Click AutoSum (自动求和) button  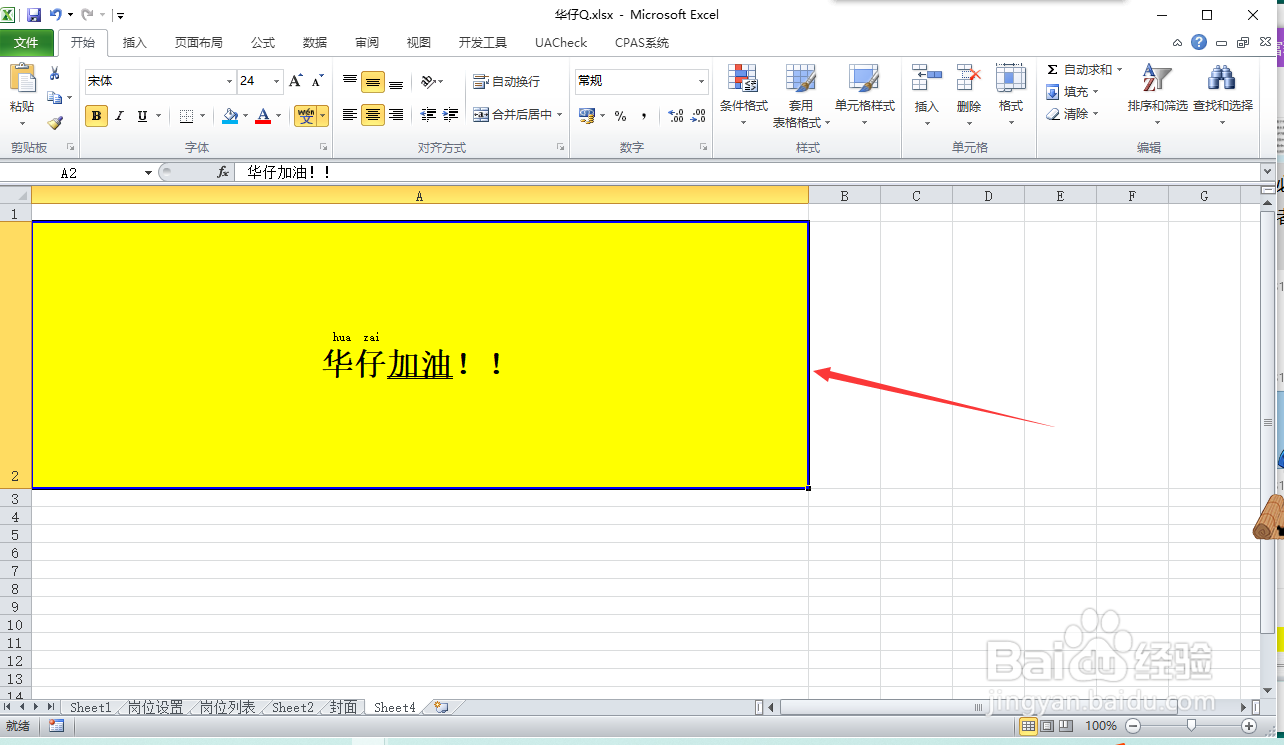click(1084, 70)
